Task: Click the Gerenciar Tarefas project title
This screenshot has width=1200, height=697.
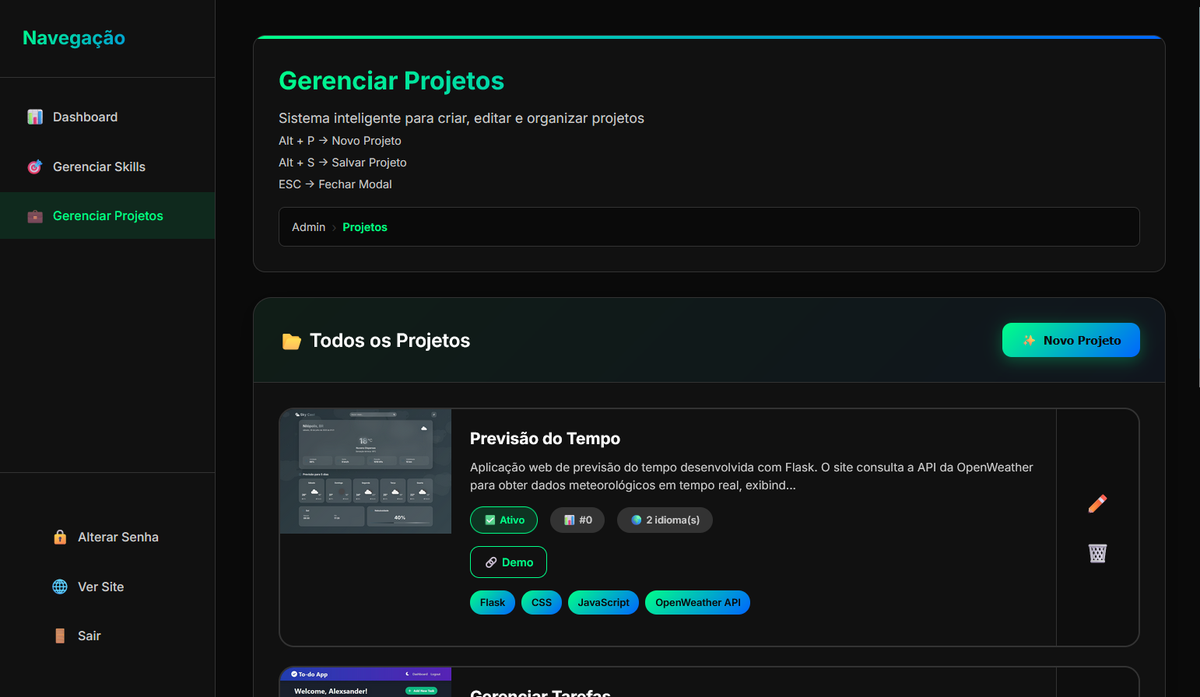Action: click(x=540, y=692)
